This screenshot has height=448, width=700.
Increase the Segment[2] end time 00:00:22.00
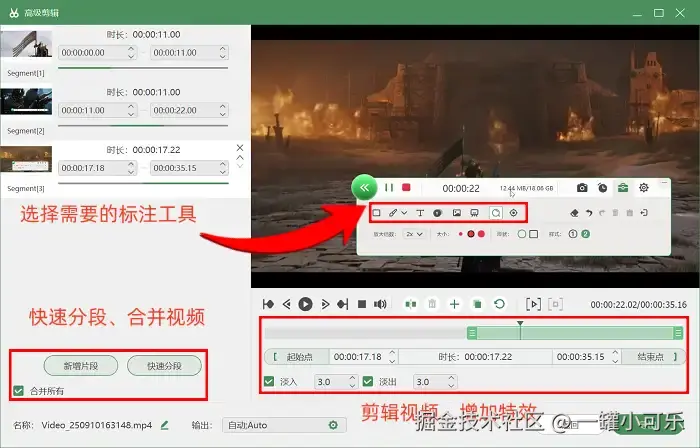222,107
